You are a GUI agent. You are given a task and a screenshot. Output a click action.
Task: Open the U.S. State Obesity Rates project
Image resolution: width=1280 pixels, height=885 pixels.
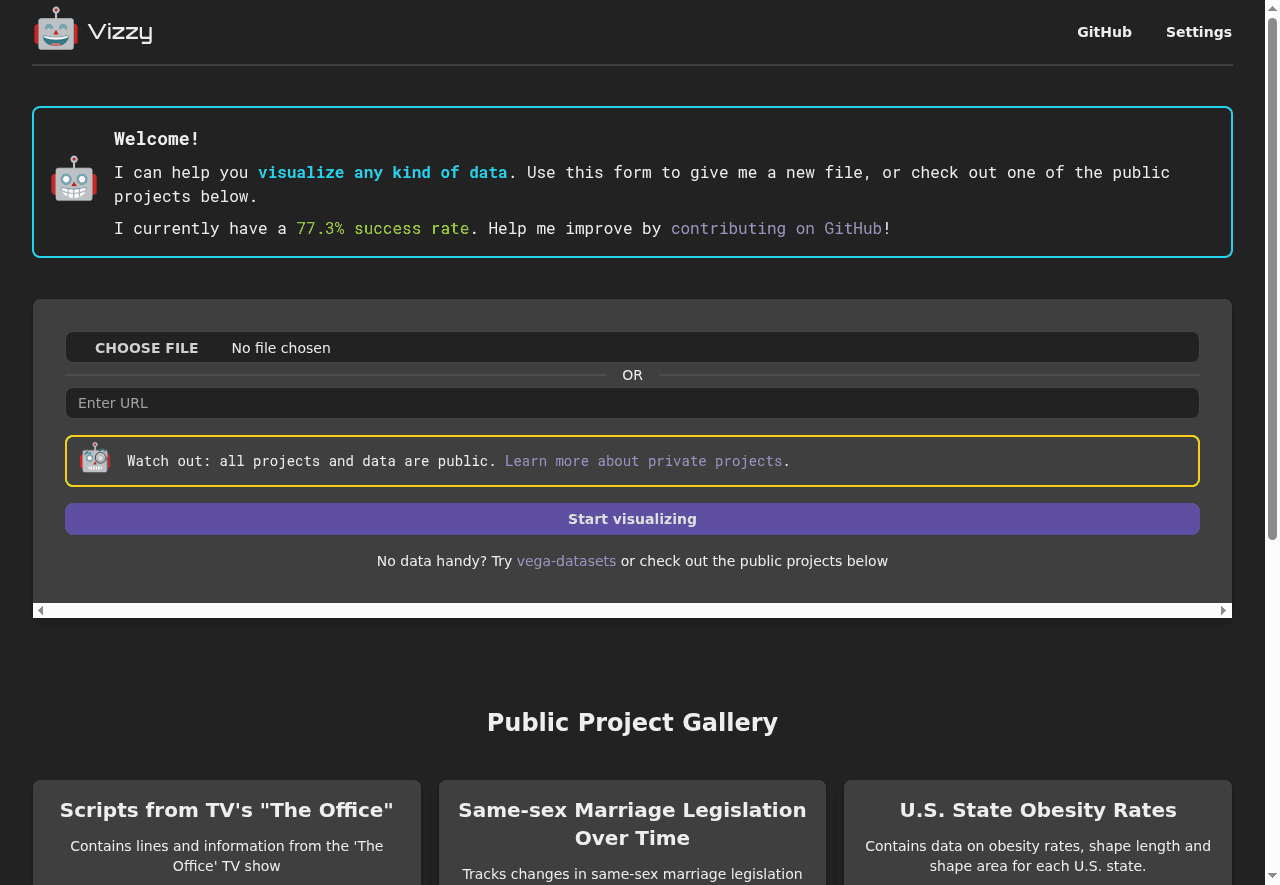click(1037, 810)
